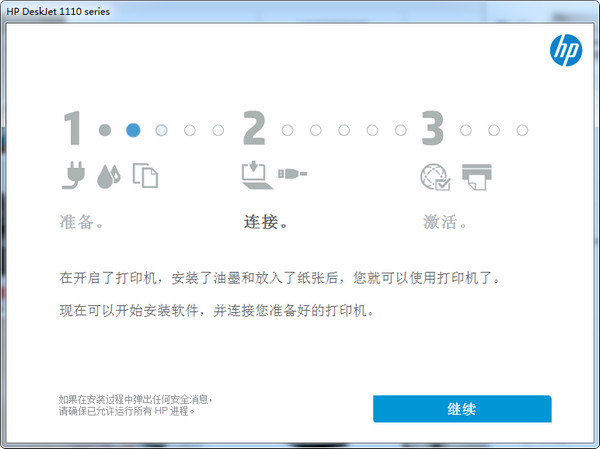Click the highlighted blue progress dot

133,130
